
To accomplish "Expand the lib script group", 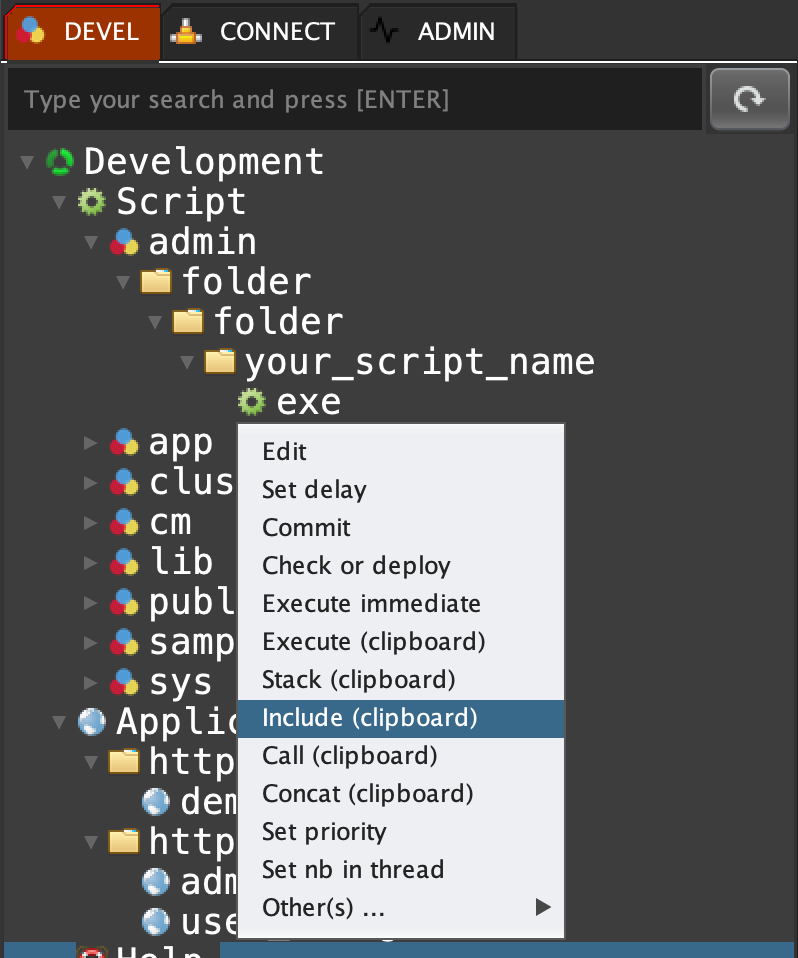I will [x=91, y=562].
